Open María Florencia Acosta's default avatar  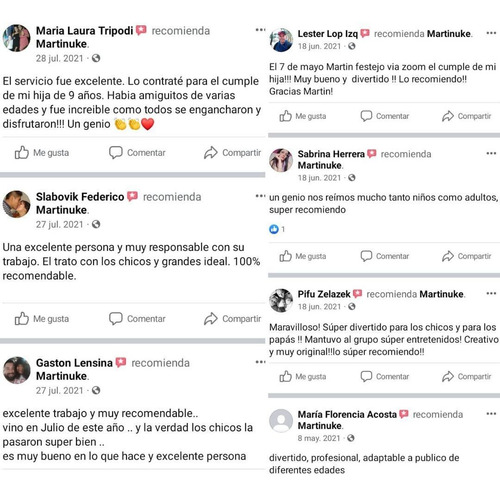click(281, 421)
